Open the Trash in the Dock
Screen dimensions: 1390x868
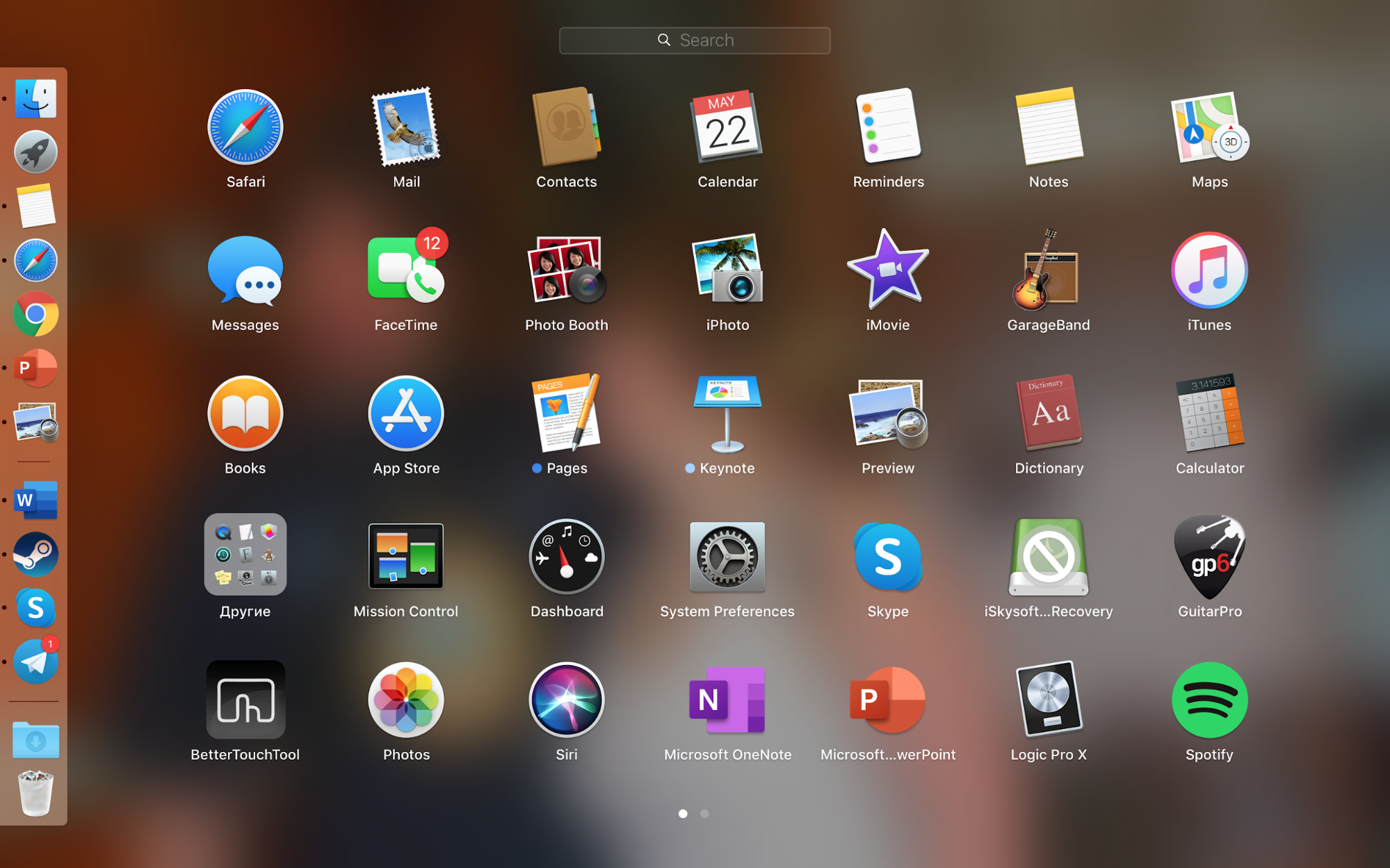pos(35,793)
